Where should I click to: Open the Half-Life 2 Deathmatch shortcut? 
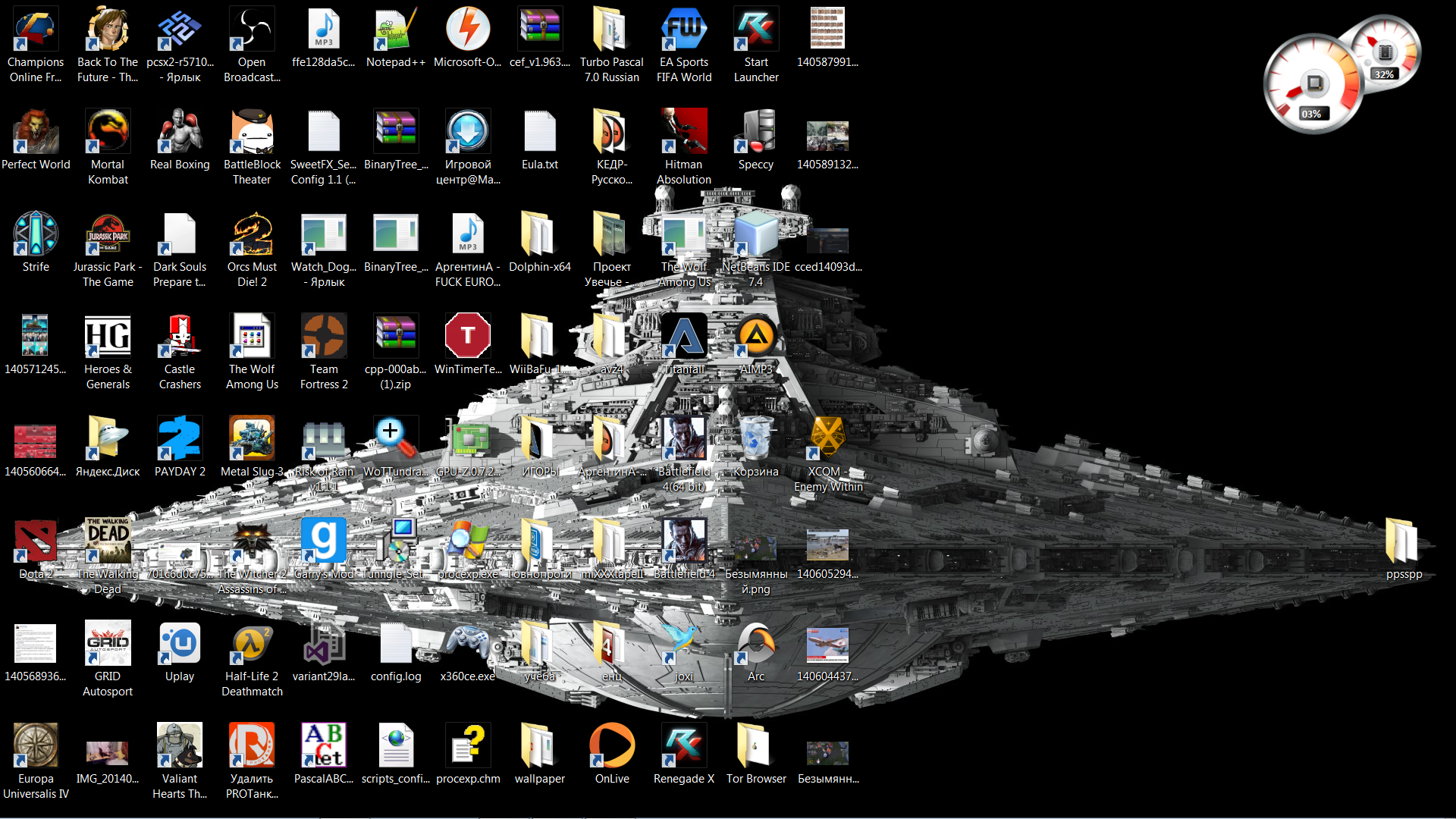(x=252, y=645)
